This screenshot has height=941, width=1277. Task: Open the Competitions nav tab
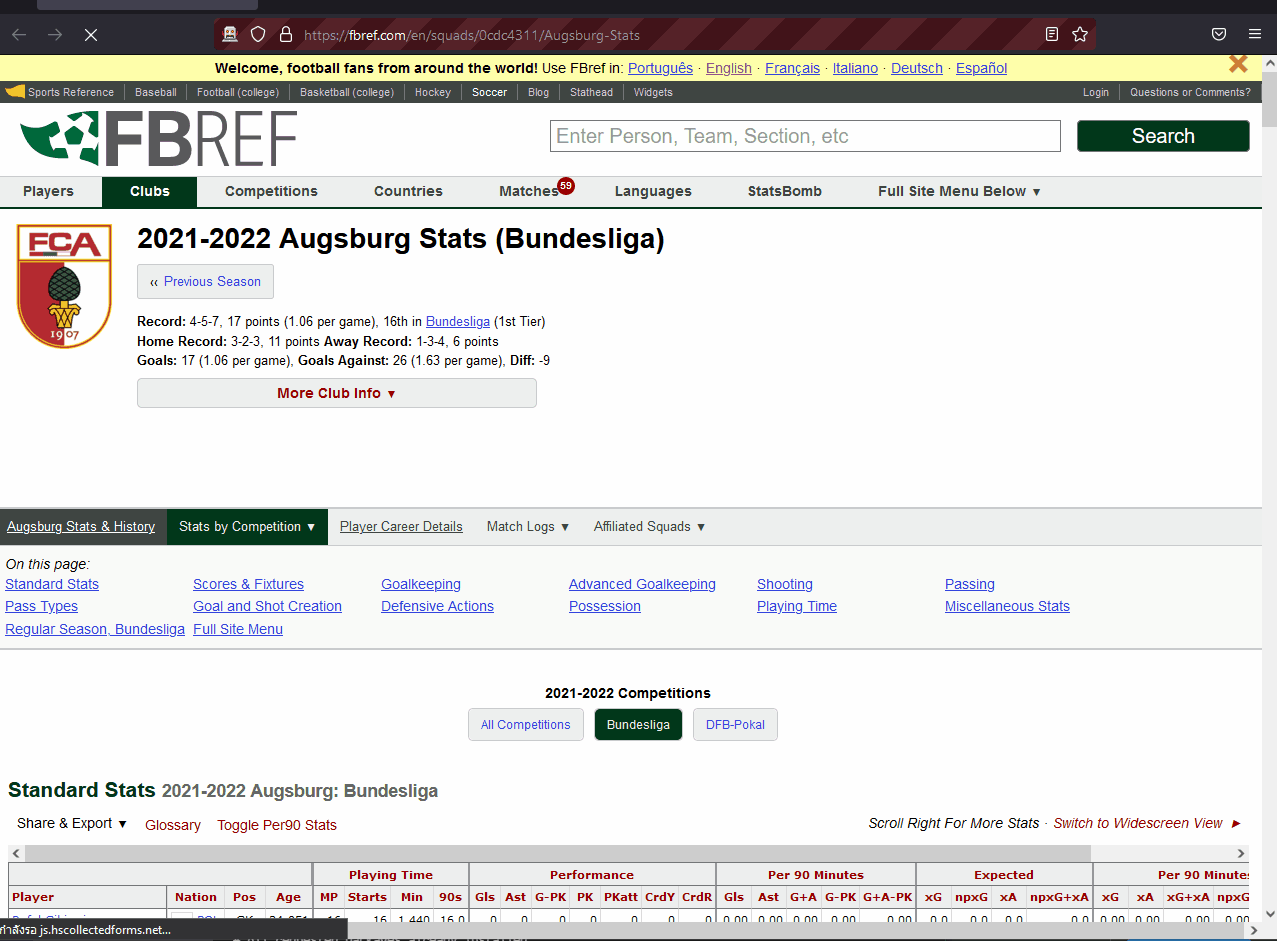coord(271,191)
